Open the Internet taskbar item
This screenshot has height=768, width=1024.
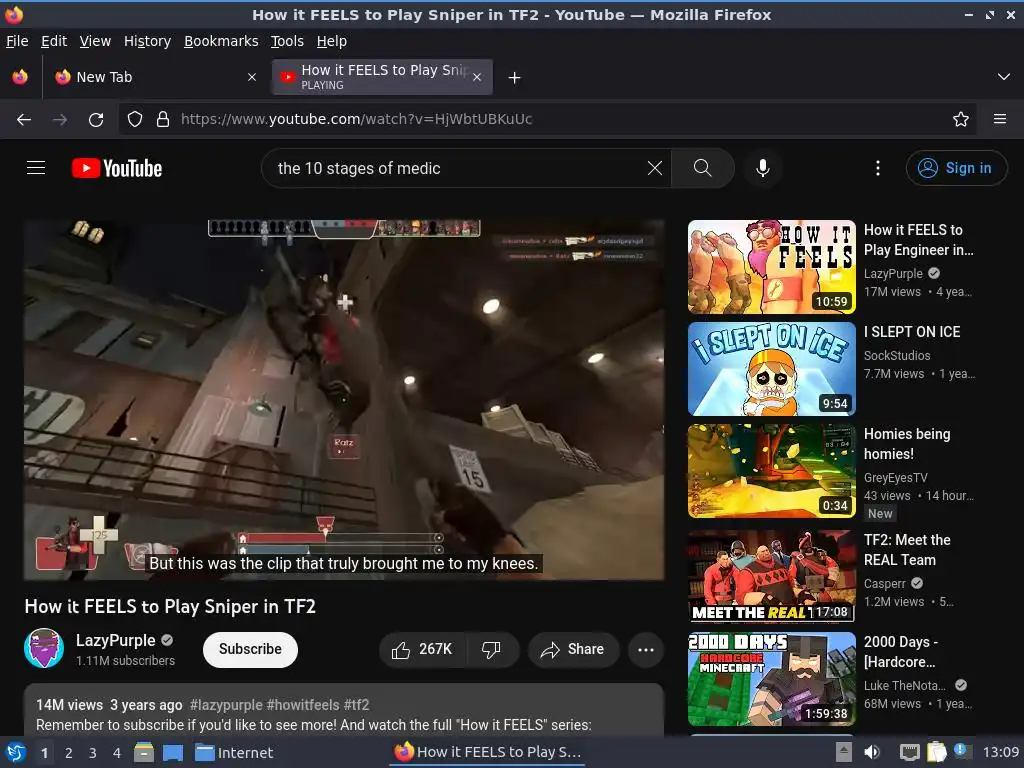(x=234, y=752)
